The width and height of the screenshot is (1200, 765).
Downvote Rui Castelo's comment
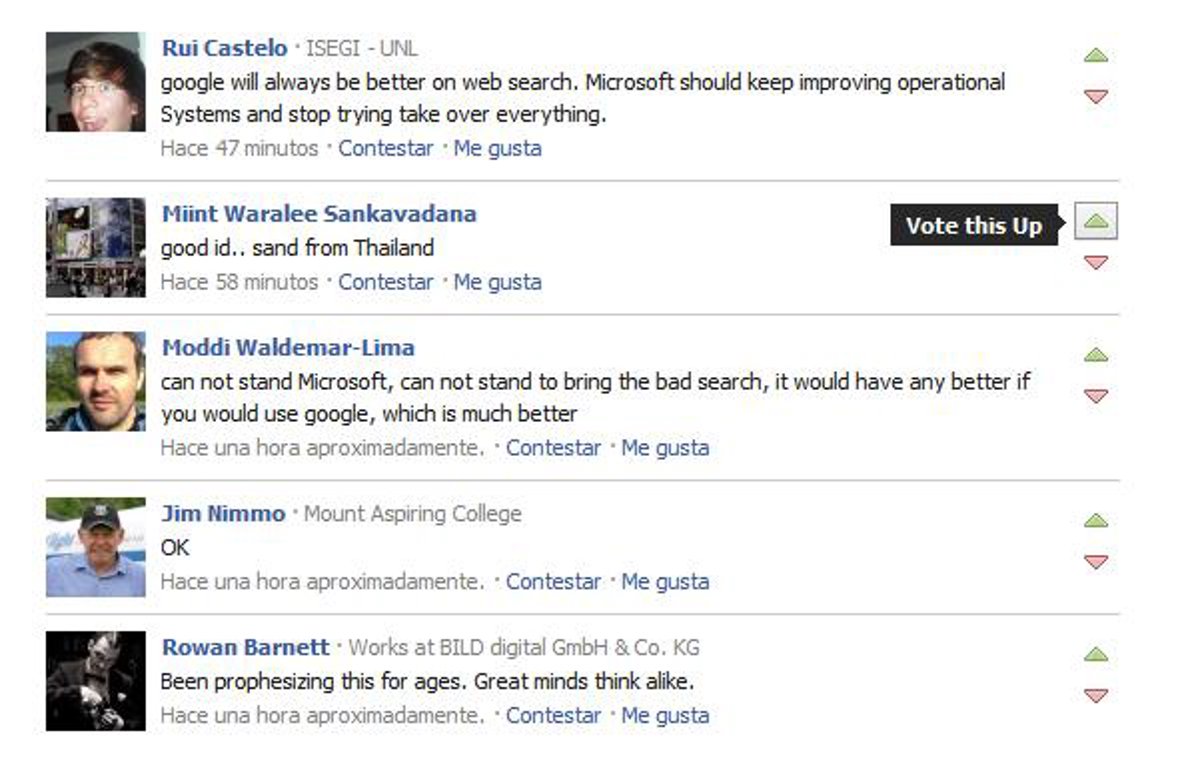[x=1096, y=96]
